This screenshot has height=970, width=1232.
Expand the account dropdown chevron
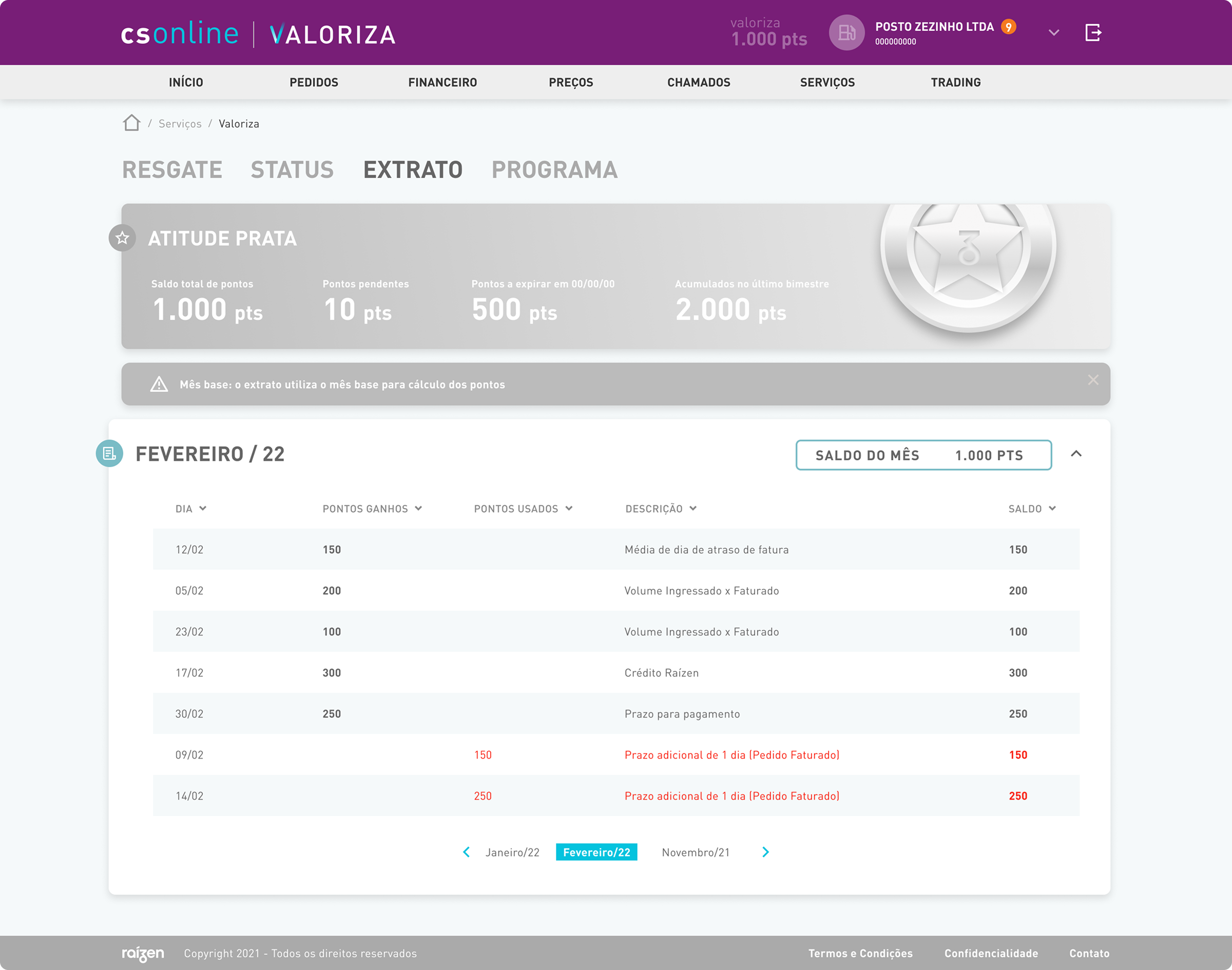click(1054, 33)
